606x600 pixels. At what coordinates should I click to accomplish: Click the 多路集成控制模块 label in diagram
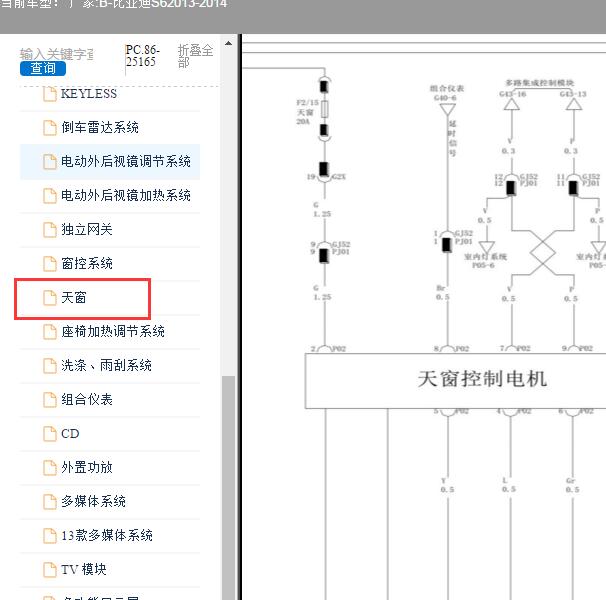pyautogui.click(x=540, y=83)
